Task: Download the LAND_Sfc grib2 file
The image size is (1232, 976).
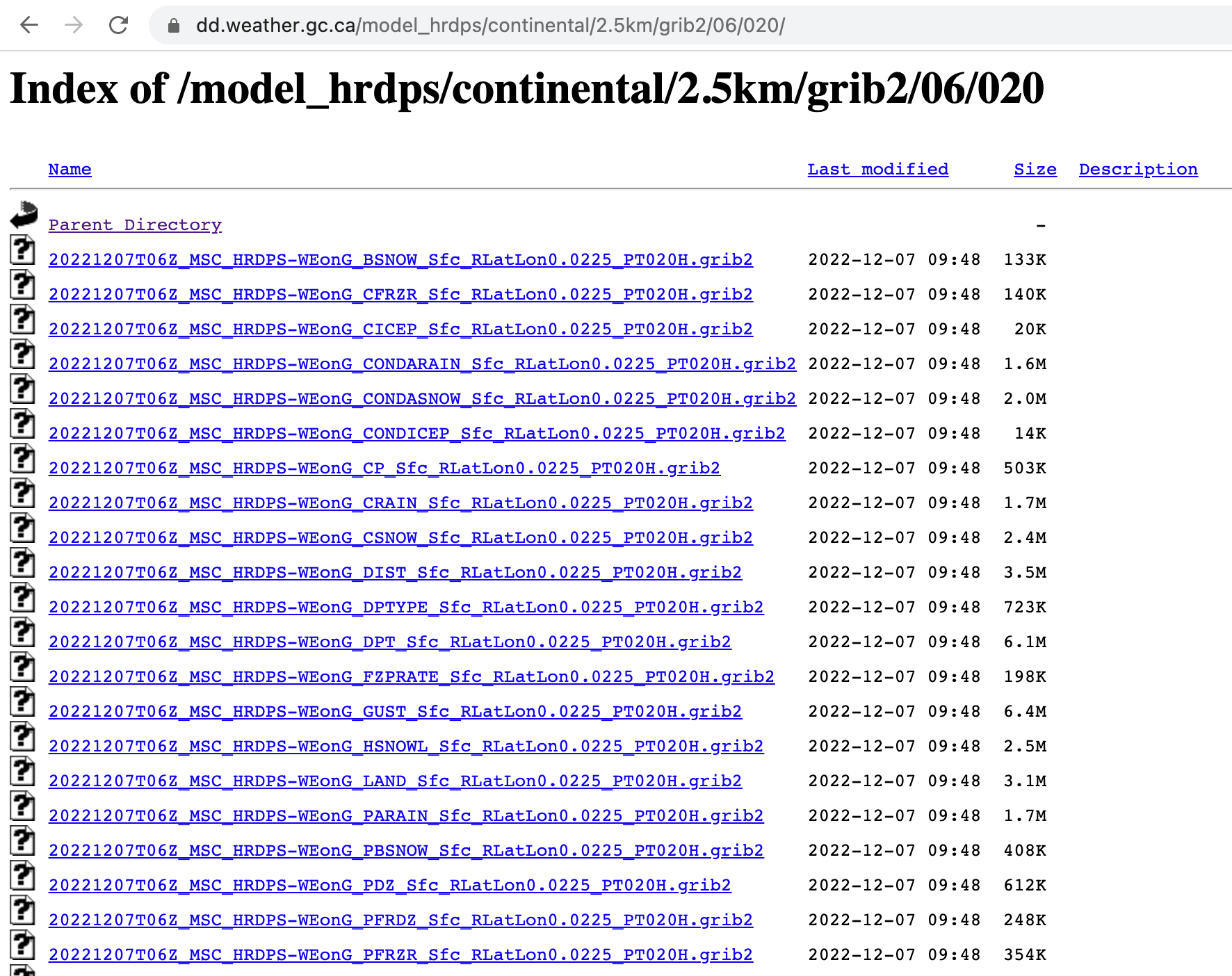Action: pyautogui.click(x=395, y=781)
